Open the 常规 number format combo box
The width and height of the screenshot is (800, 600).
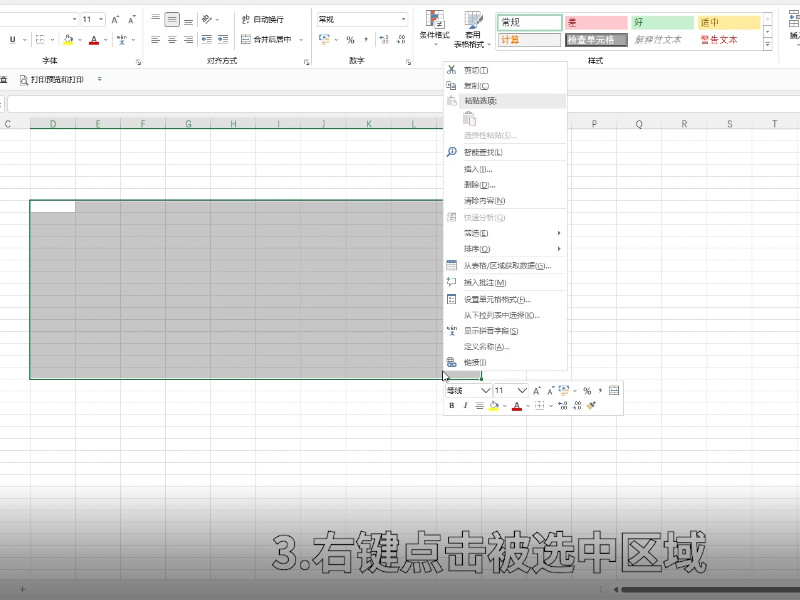click(362, 19)
